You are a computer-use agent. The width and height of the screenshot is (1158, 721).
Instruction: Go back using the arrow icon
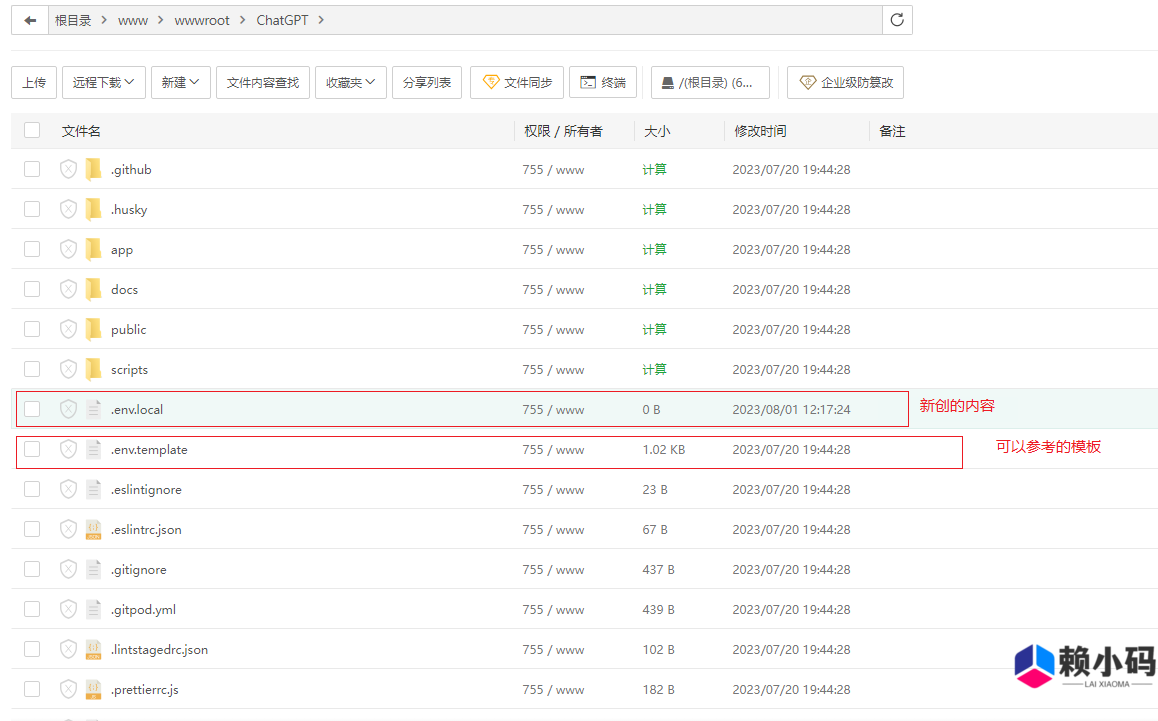pos(29,19)
